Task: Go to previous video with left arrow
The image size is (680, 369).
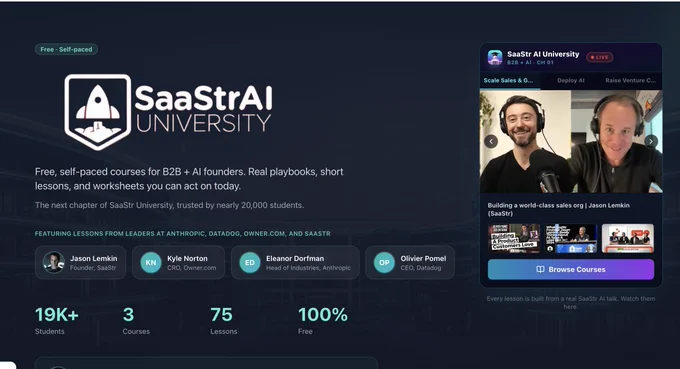Action: tap(491, 141)
